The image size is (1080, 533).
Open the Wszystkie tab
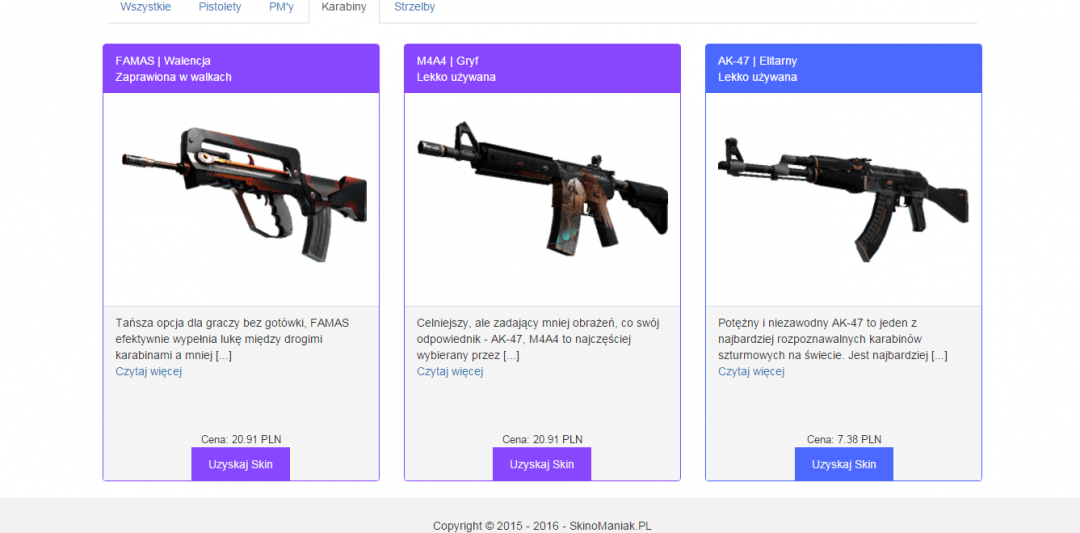tap(145, 8)
